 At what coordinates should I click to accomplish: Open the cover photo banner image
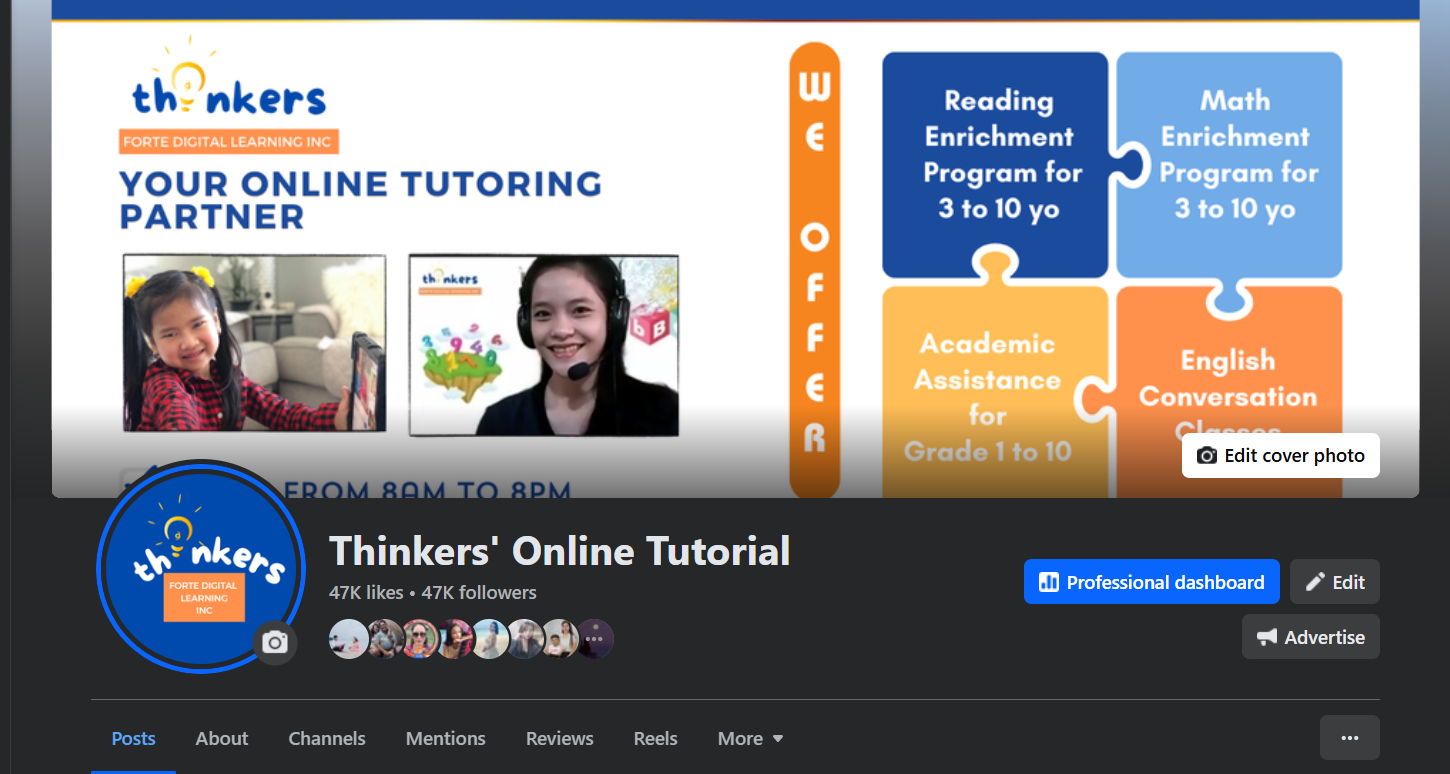coord(735,249)
